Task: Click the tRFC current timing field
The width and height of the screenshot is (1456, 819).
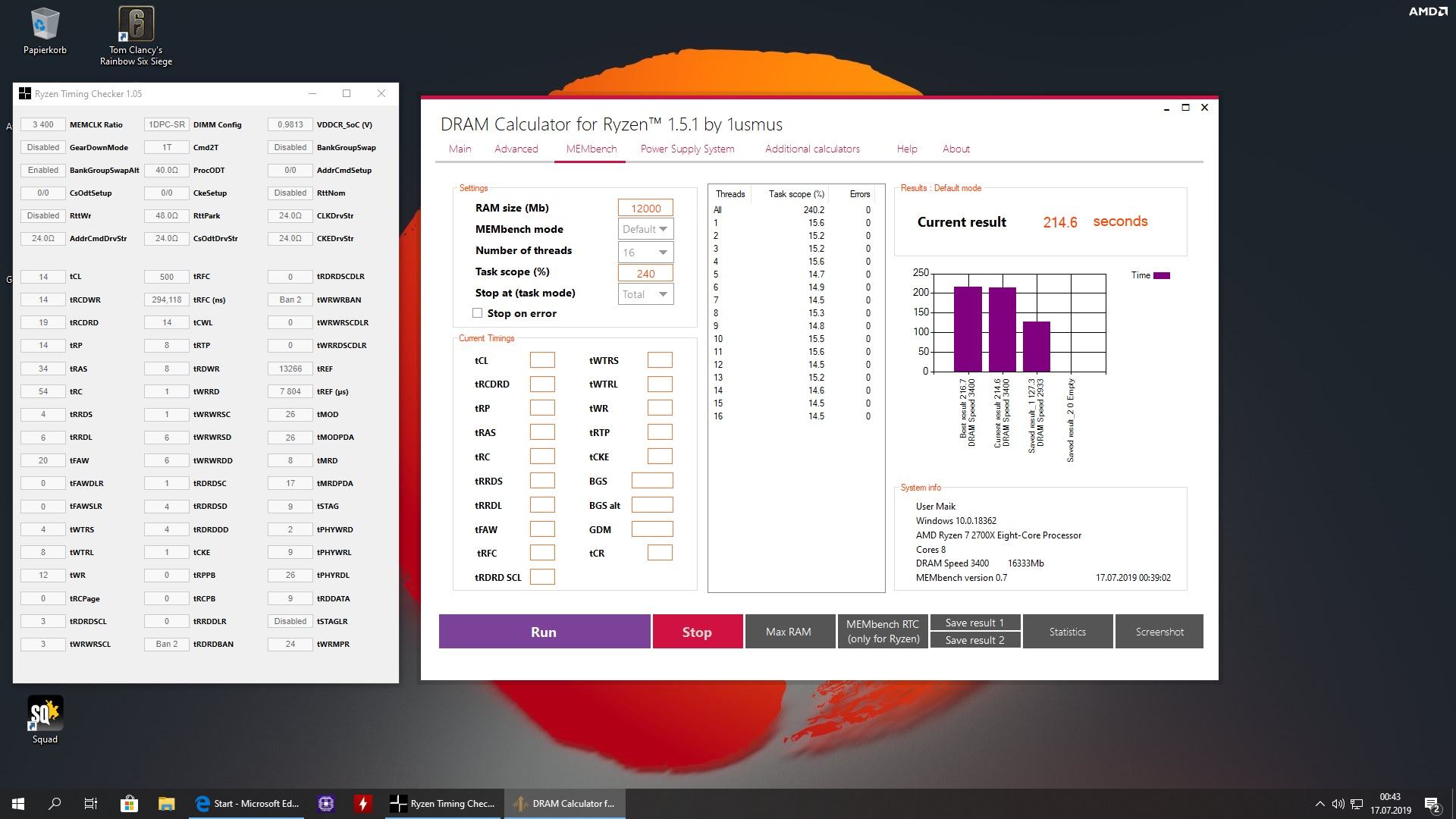Action: (542, 553)
